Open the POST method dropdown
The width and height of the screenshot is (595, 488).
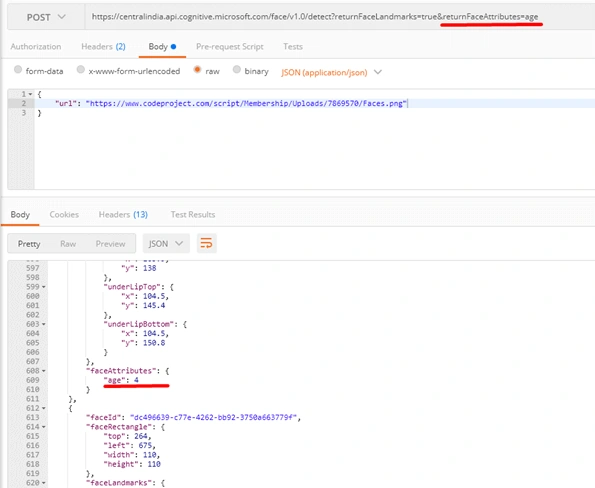click(46, 17)
